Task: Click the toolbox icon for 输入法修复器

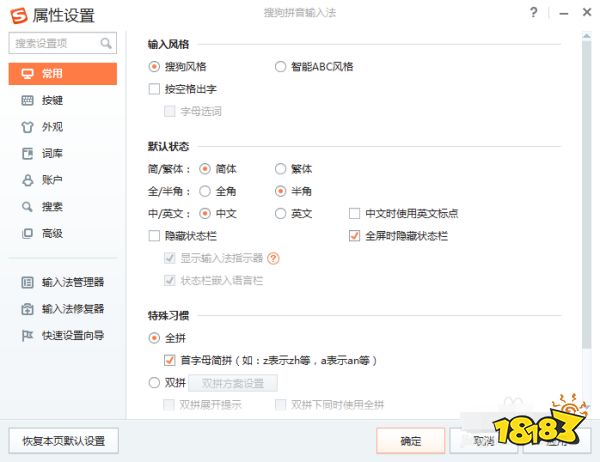Action: [27, 309]
